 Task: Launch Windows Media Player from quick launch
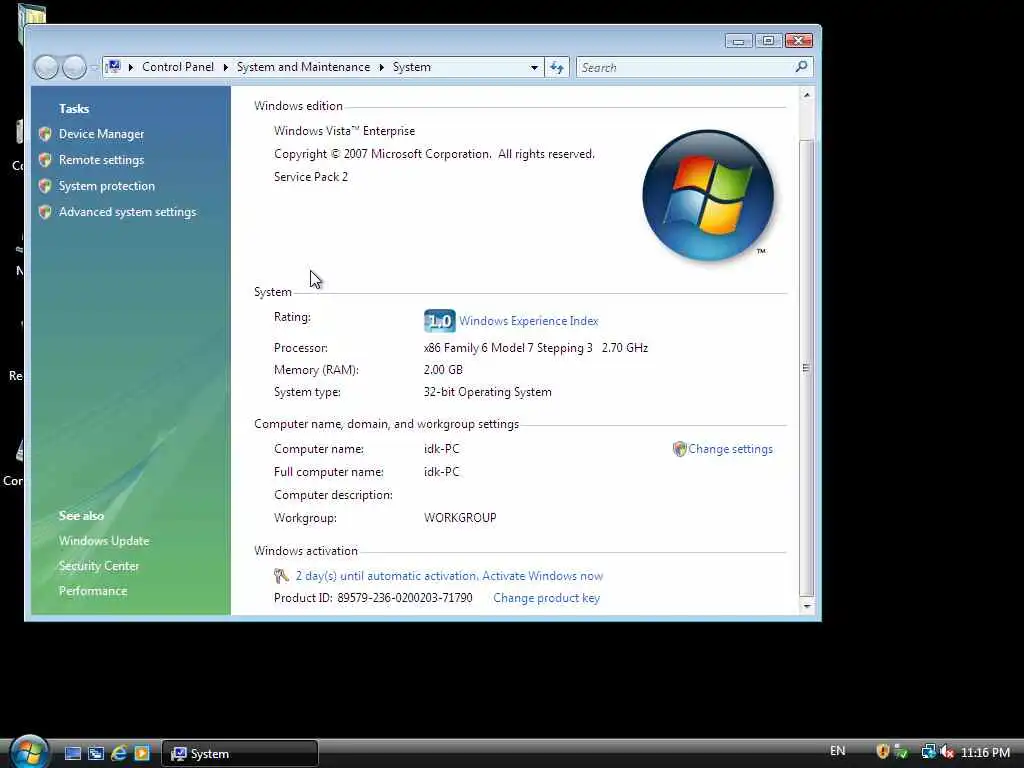click(142, 753)
